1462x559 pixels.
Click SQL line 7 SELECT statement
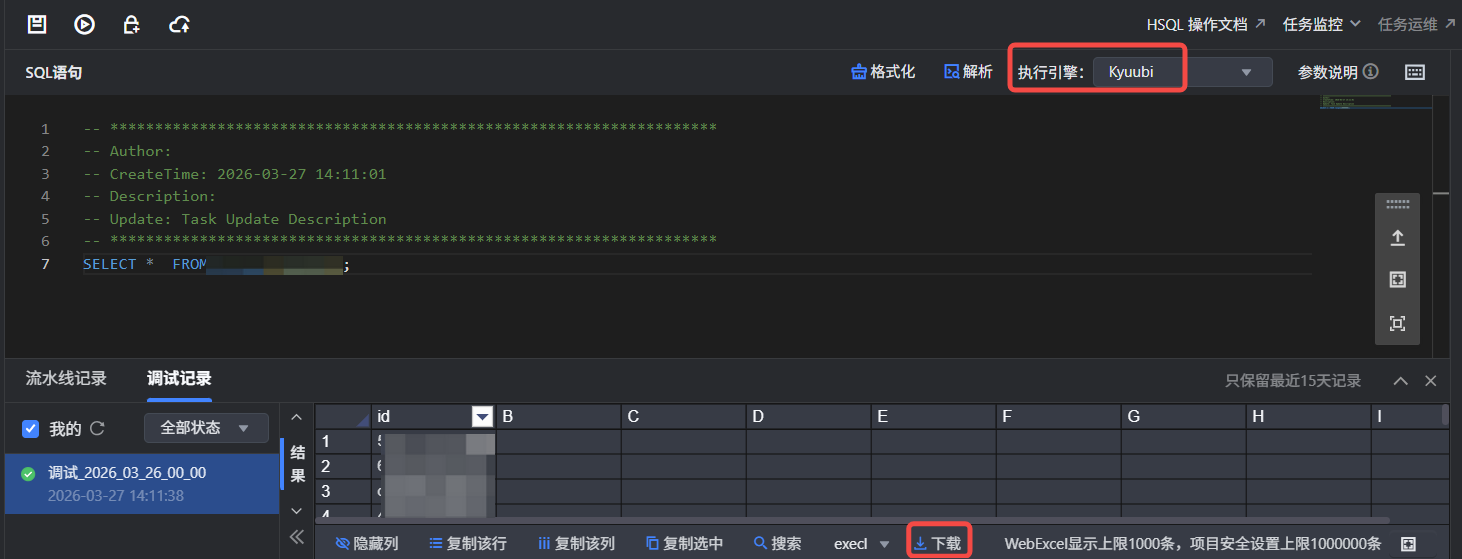[216, 264]
